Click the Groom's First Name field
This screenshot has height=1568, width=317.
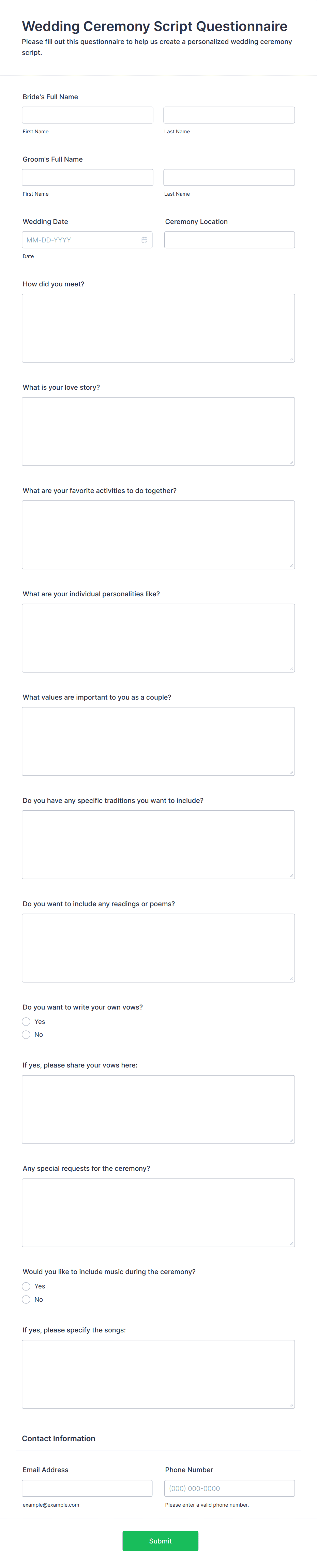click(x=87, y=177)
